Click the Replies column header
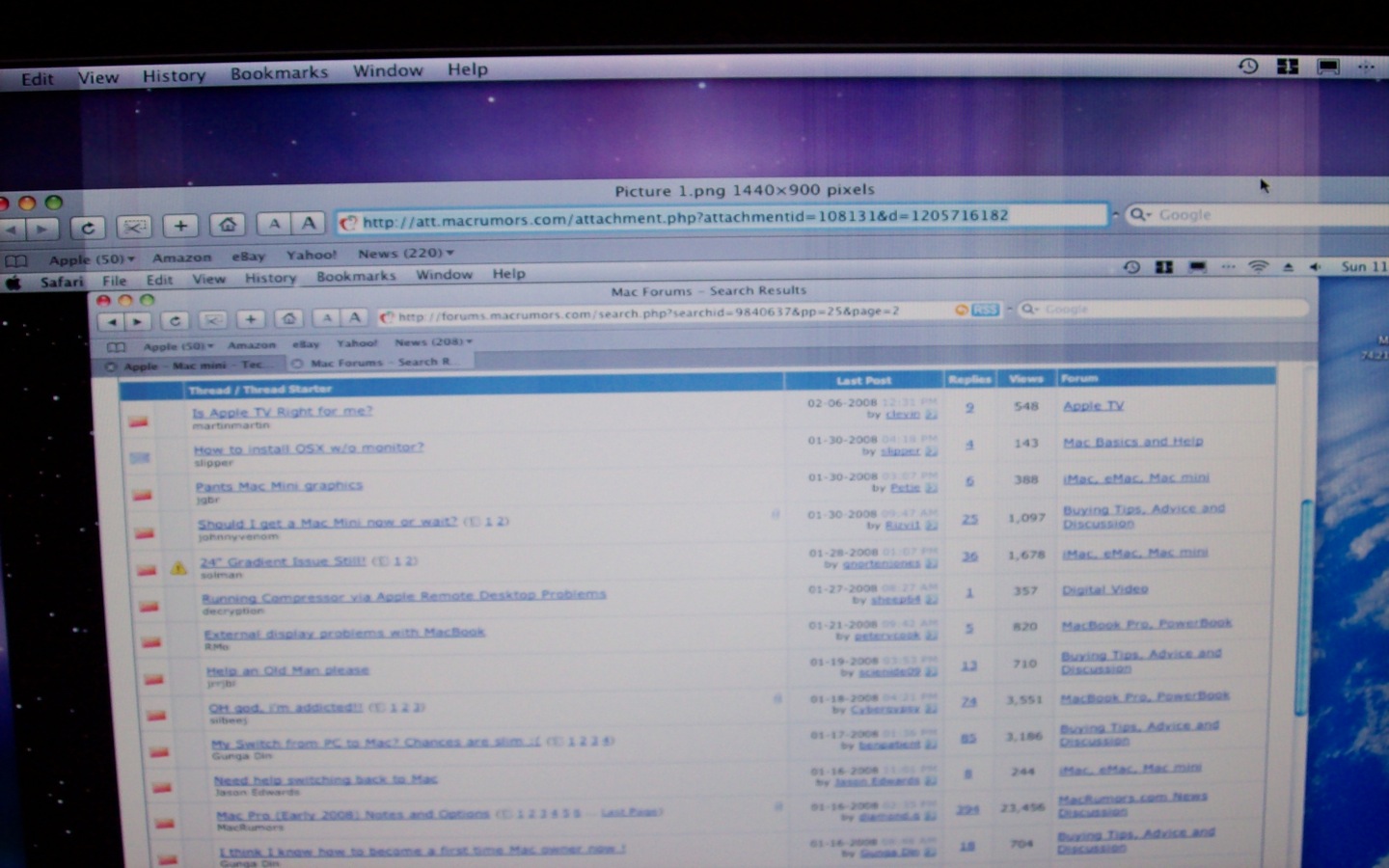 pos(970,380)
